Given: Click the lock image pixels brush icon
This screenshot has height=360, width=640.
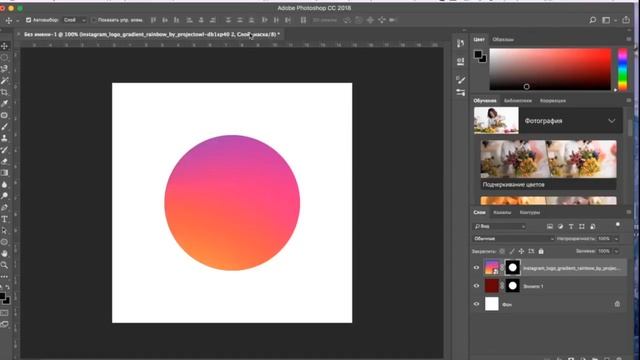Looking at the screenshot, I should pos(512,251).
